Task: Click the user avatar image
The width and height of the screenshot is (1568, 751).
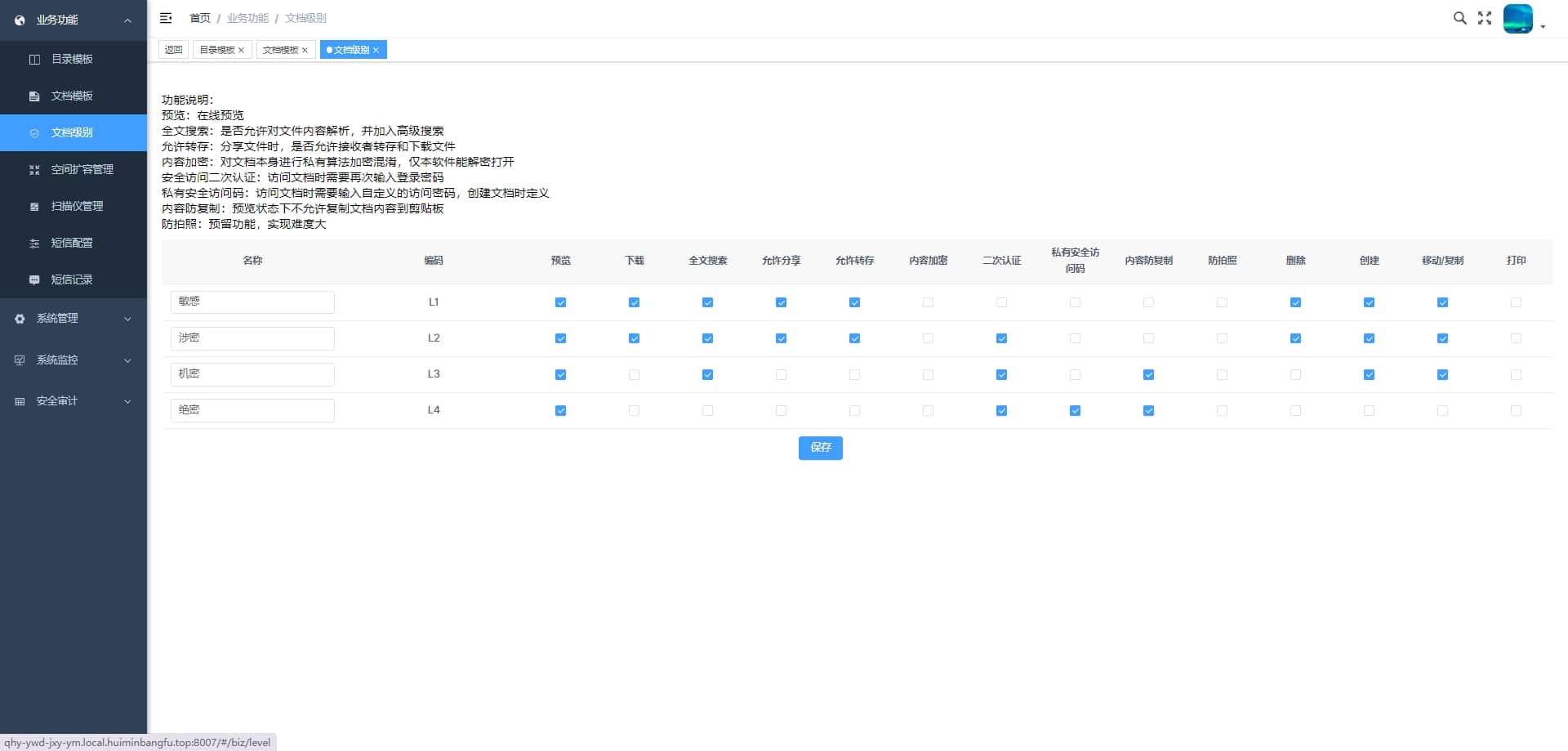Action: pyautogui.click(x=1517, y=18)
